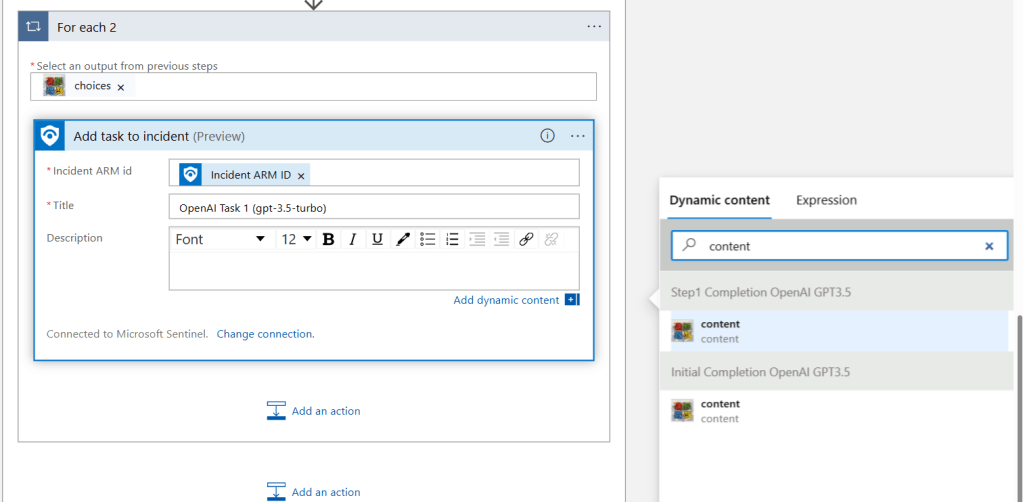Insert a numbered list in Description
This screenshot has height=502, width=1023.
point(452,239)
